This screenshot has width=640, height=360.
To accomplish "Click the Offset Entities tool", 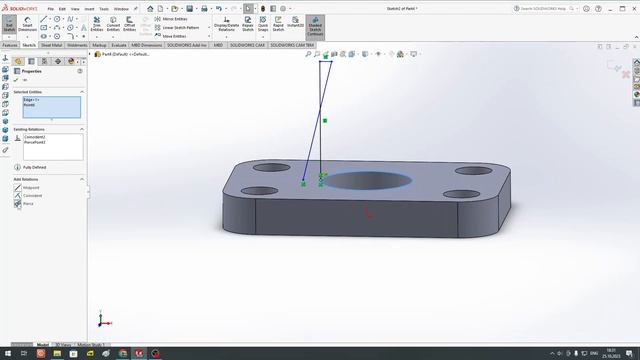I will click(129, 24).
